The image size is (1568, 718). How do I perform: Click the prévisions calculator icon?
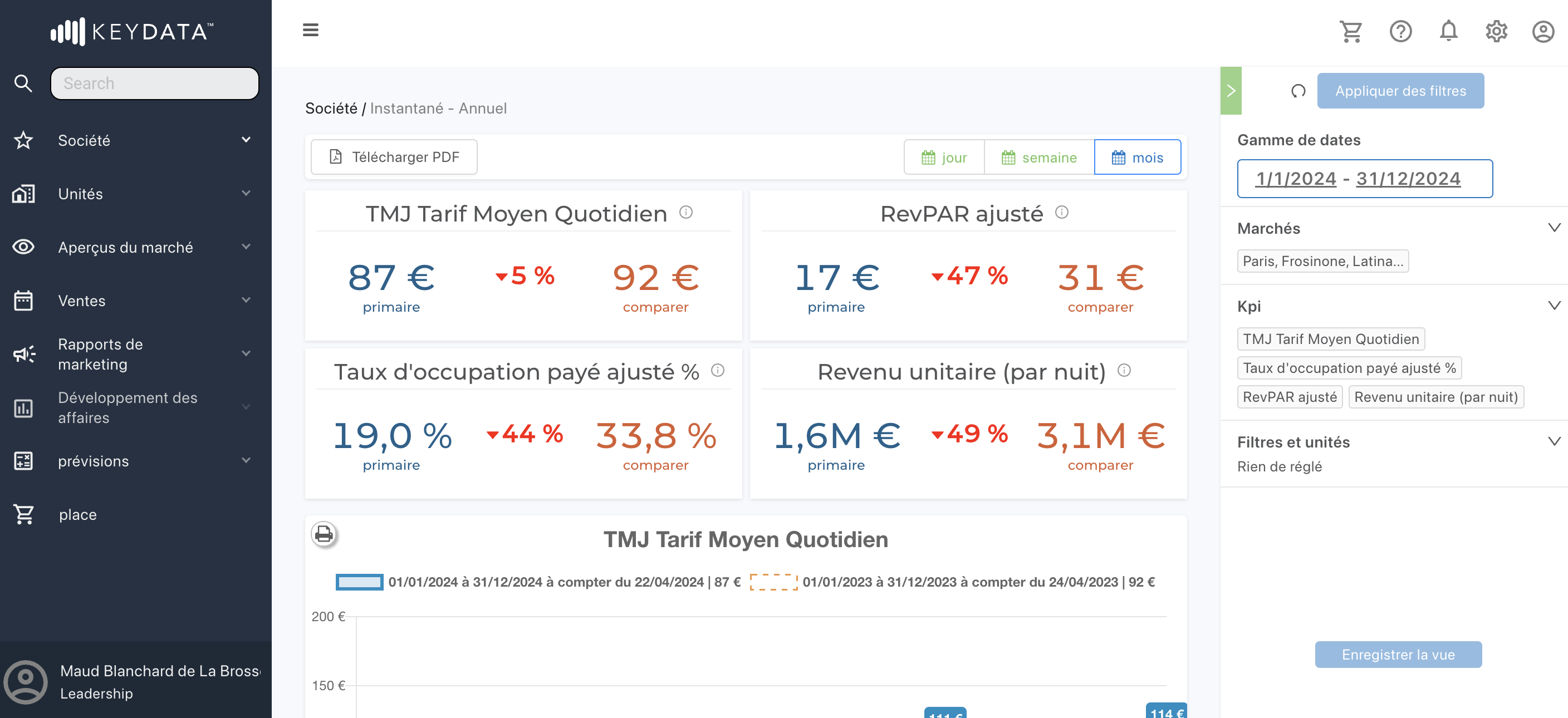click(23, 461)
